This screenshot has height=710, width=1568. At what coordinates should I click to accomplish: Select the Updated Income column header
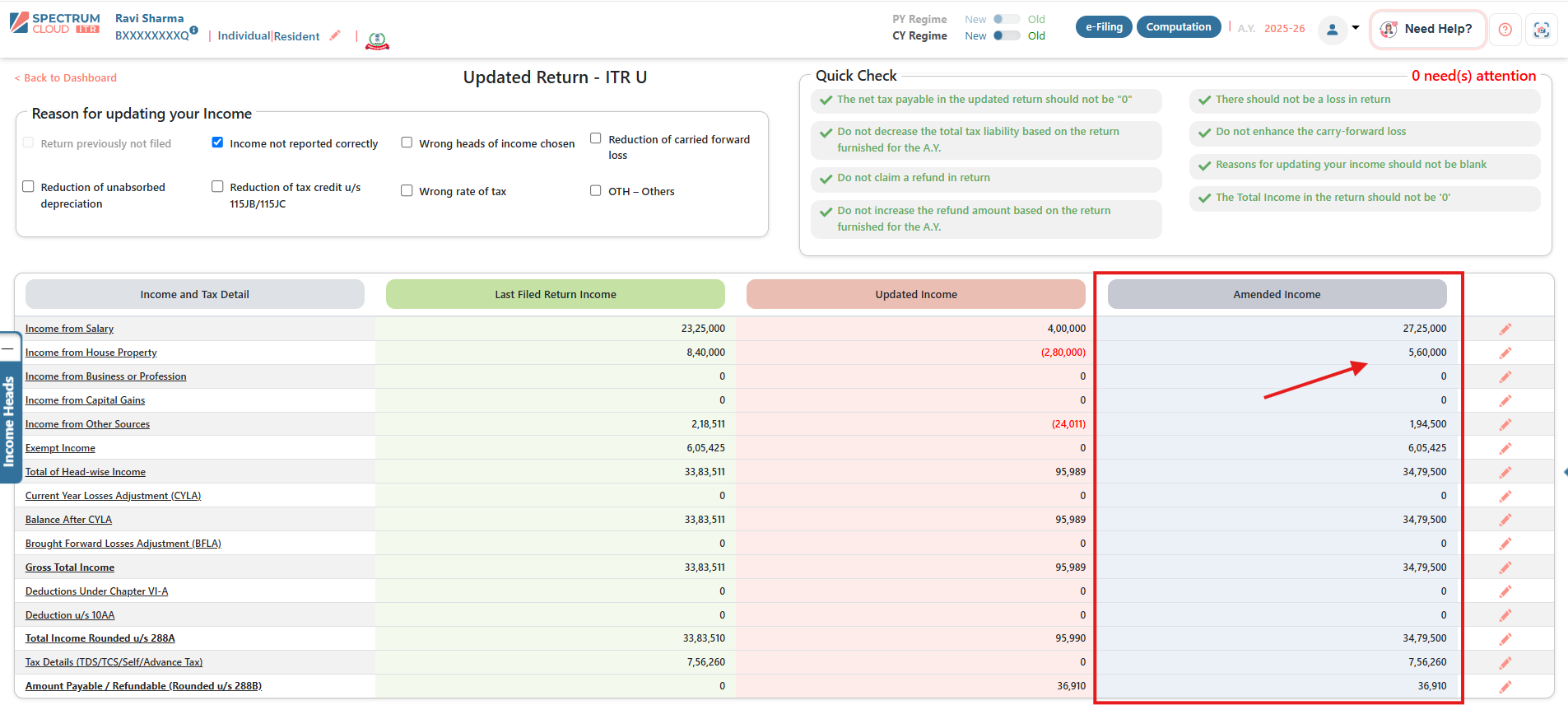coord(916,294)
